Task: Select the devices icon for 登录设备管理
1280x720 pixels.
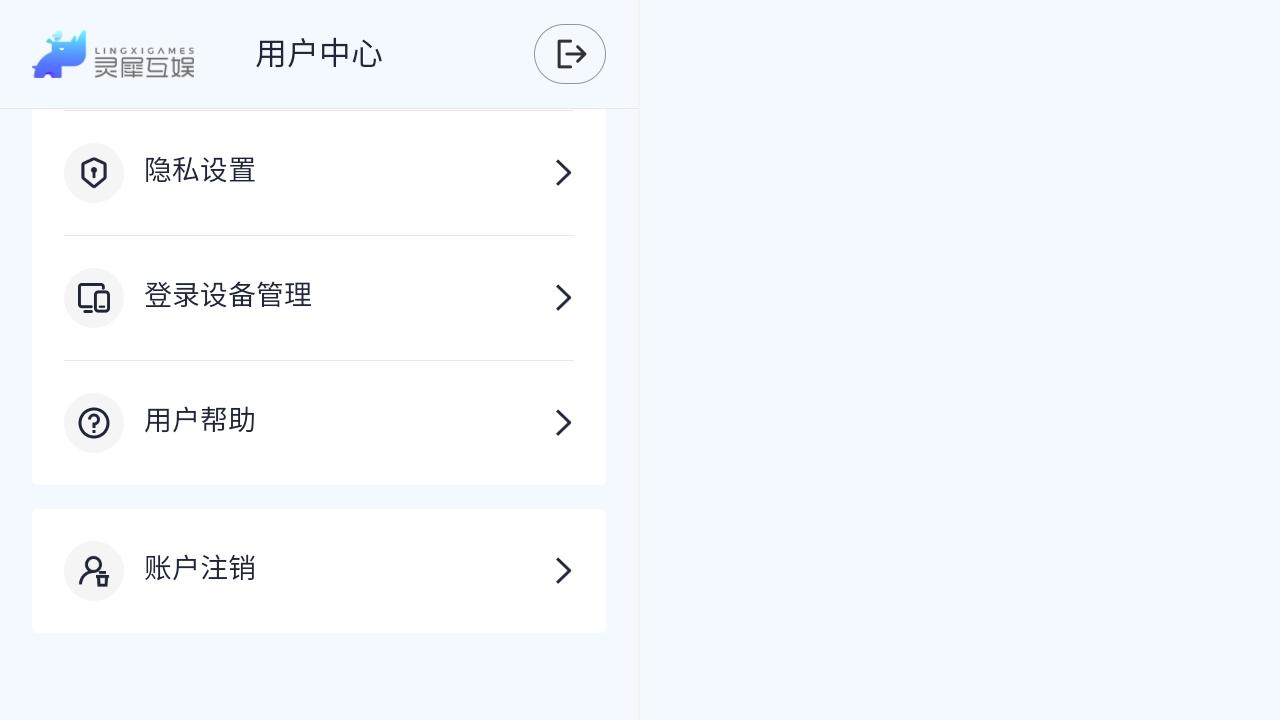Action: (94, 297)
